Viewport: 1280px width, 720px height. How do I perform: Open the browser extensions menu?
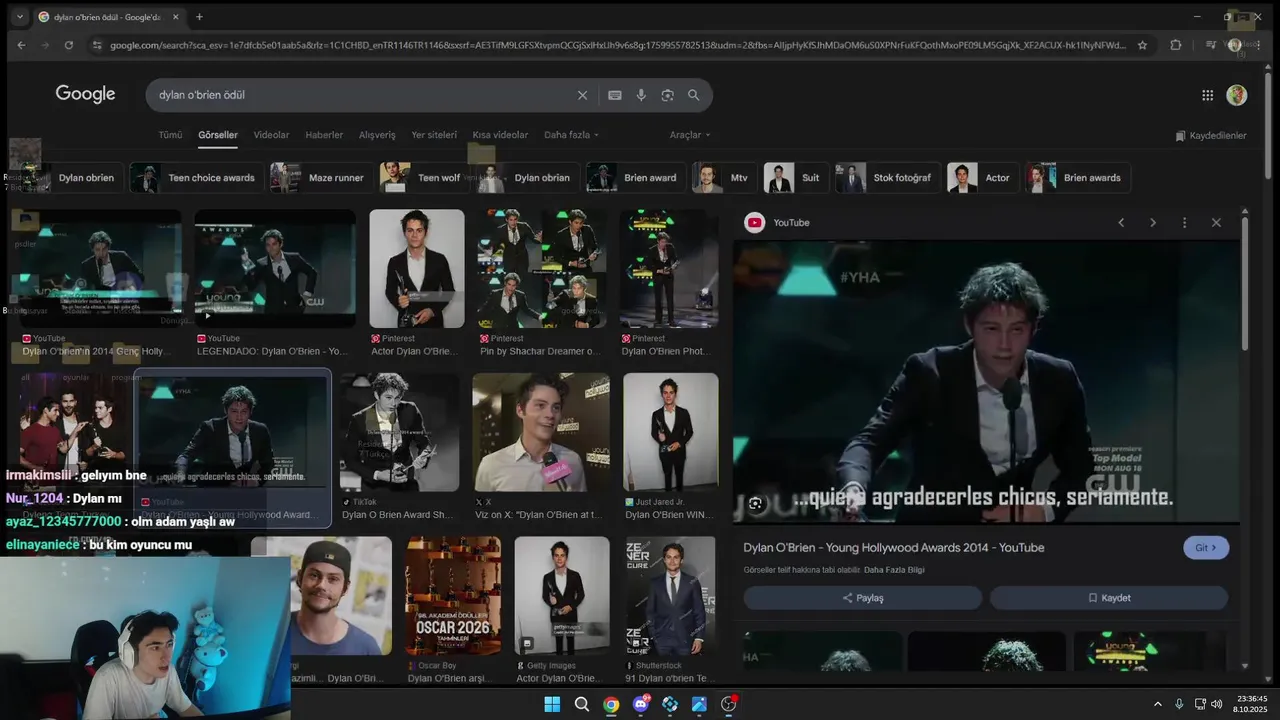[x=1175, y=45]
